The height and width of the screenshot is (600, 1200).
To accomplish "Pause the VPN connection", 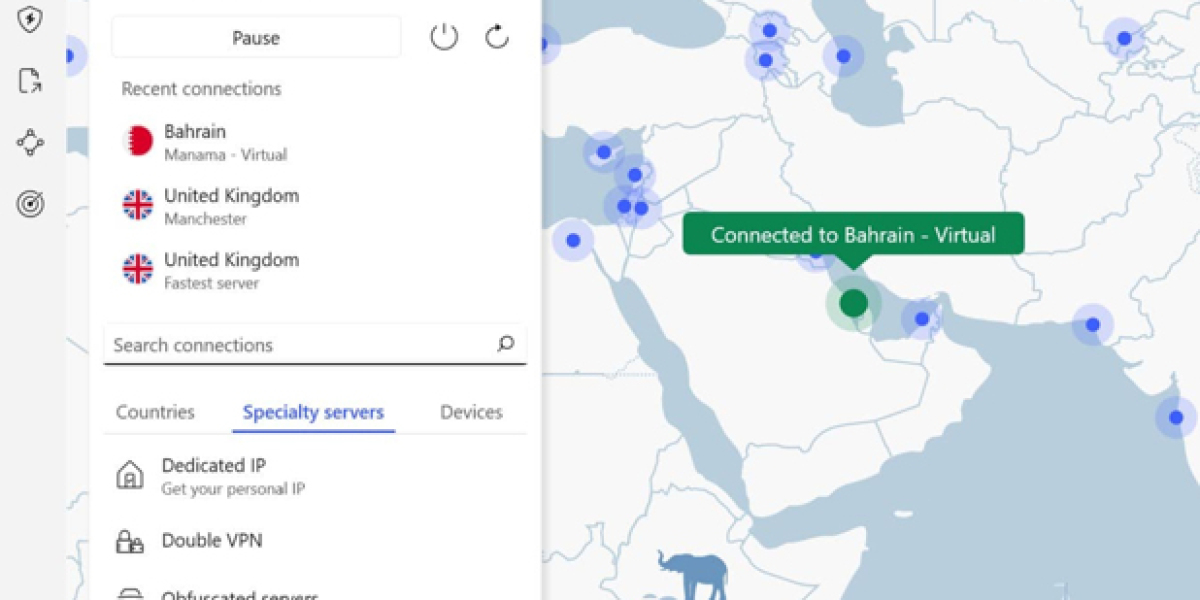I will (x=256, y=38).
